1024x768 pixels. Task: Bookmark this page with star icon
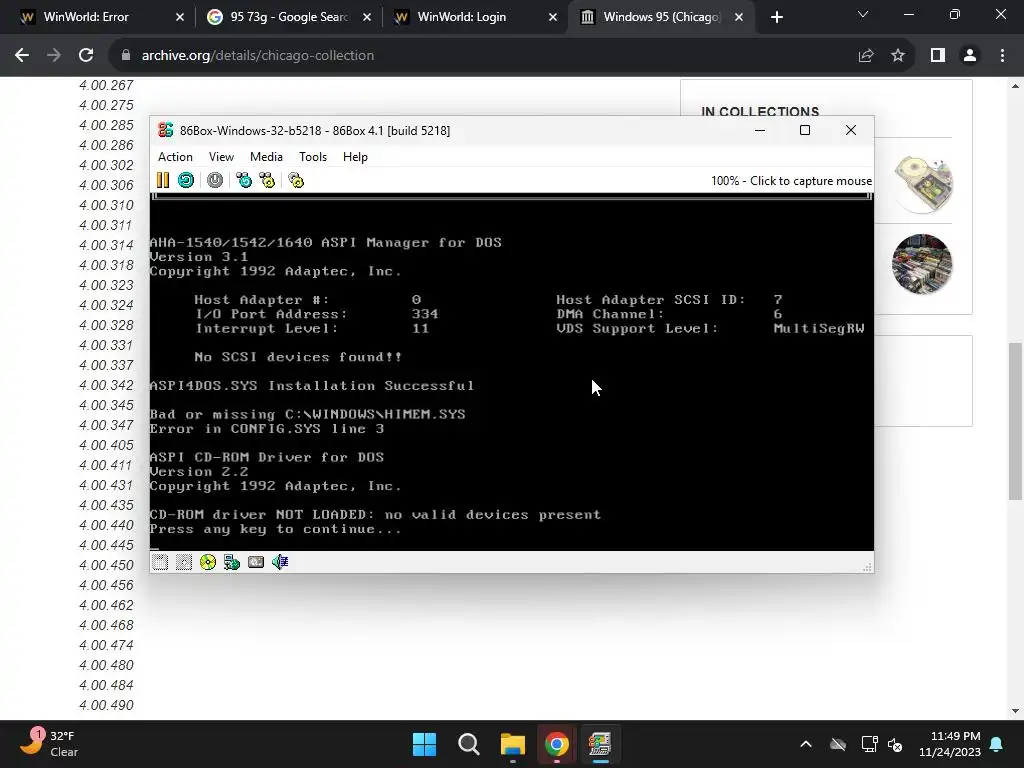(898, 56)
